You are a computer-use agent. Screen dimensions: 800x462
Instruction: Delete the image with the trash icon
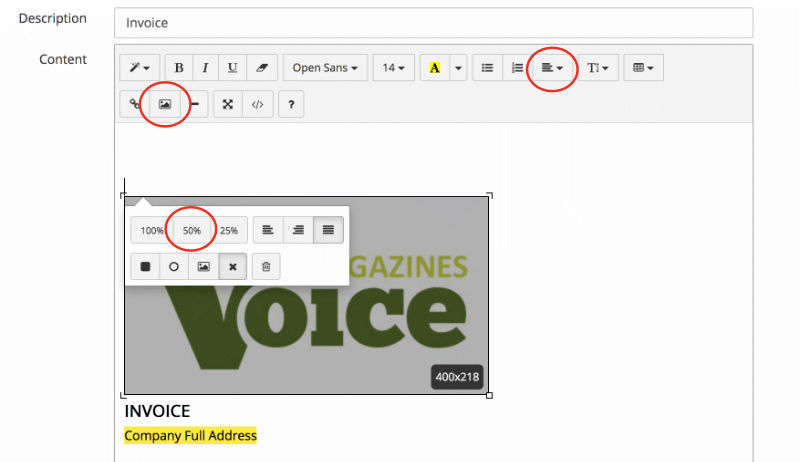tap(266, 267)
